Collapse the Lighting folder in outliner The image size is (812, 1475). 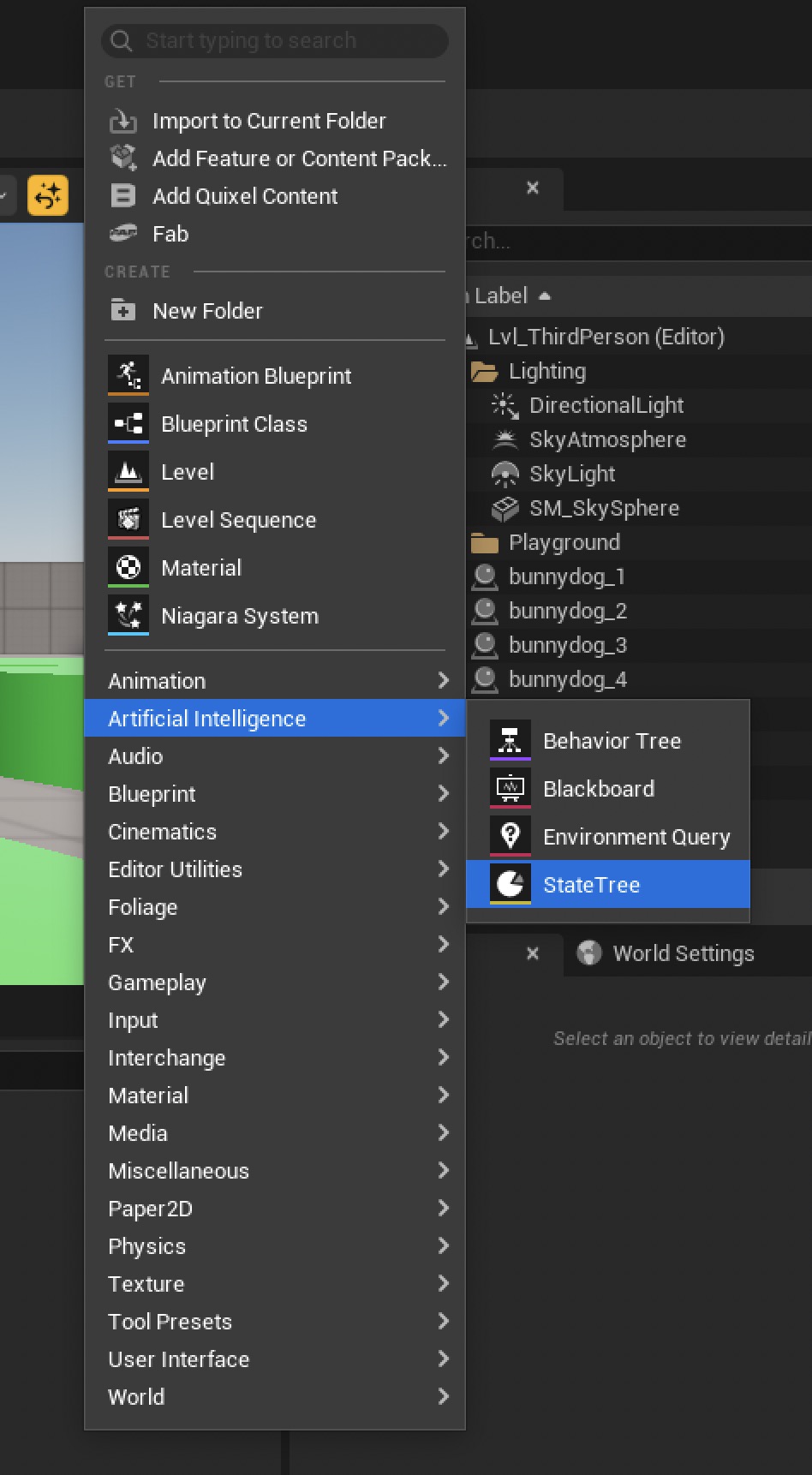485,372
